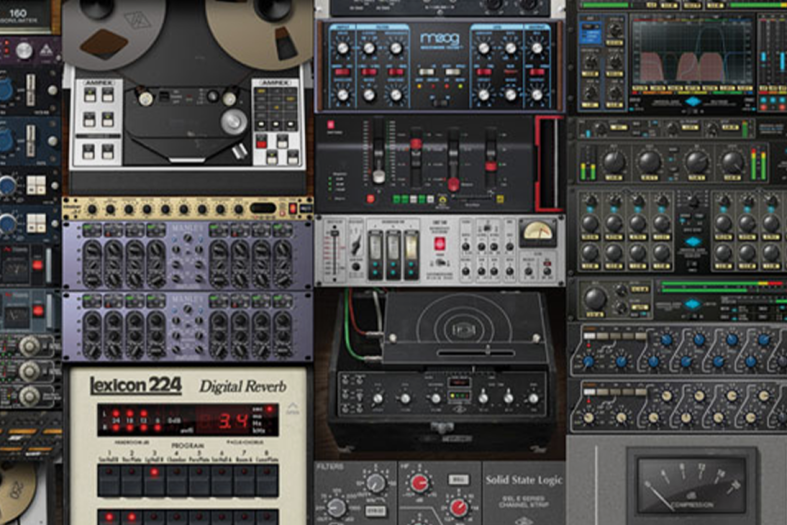This screenshot has width=787, height=525.
Task: Expand the Lexicon 224 OPEN chevron
Action: click(x=293, y=408)
